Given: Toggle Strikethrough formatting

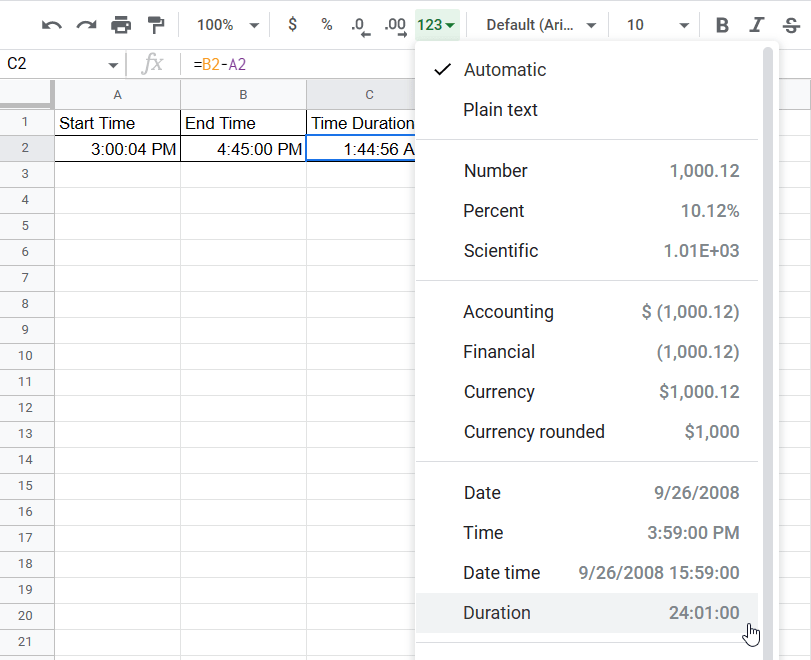Looking at the screenshot, I should pyautogui.click(x=791, y=24).
